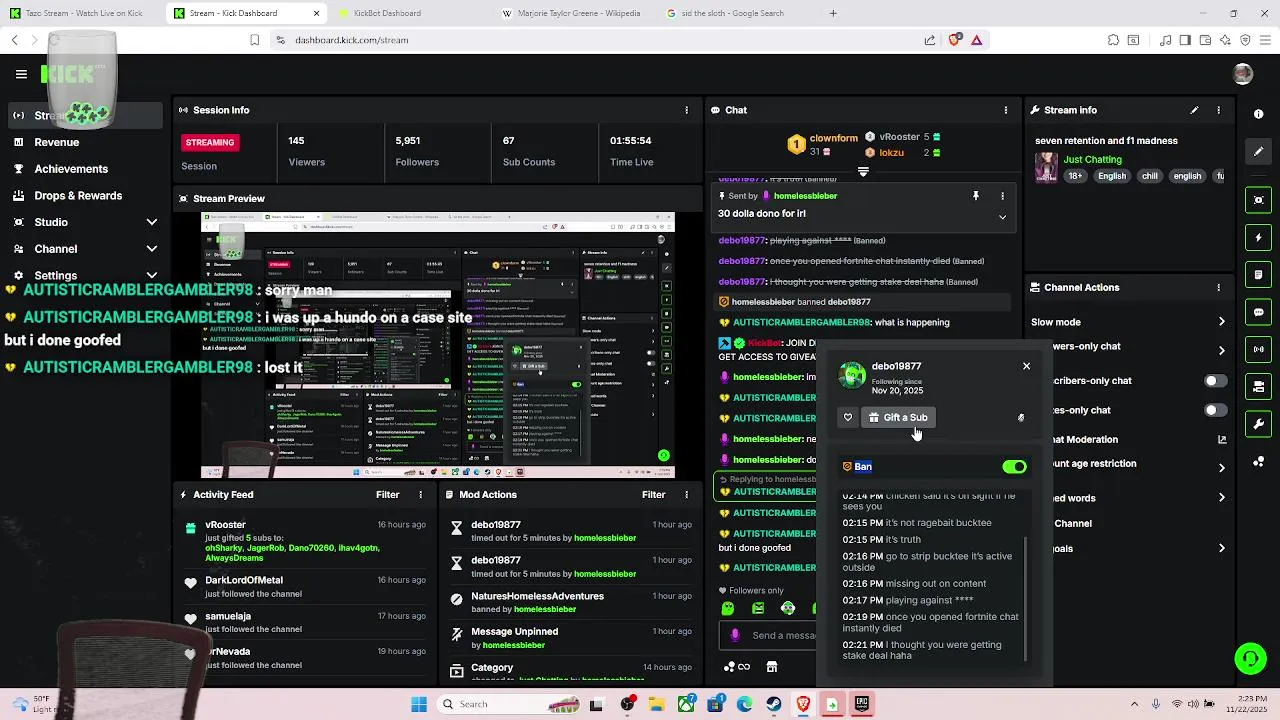
Task: Open shop icon below chat input
Action: [772, 667]
